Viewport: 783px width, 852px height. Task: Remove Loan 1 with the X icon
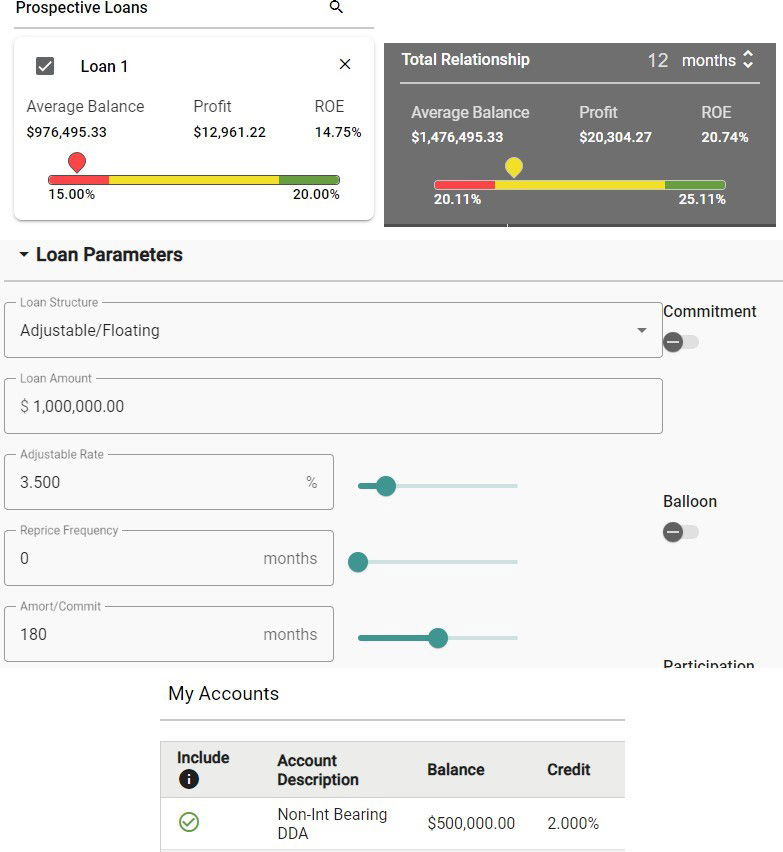[345, 65]
